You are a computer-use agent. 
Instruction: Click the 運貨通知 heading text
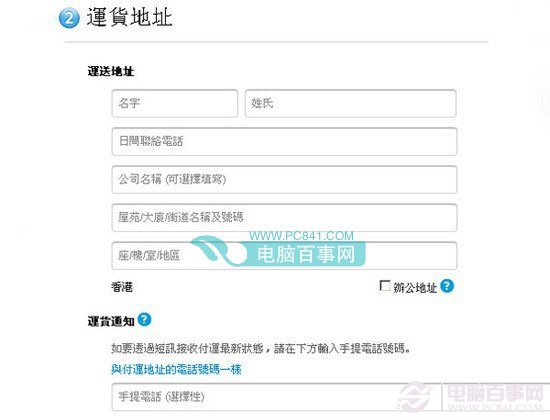(x=111, y=321)
